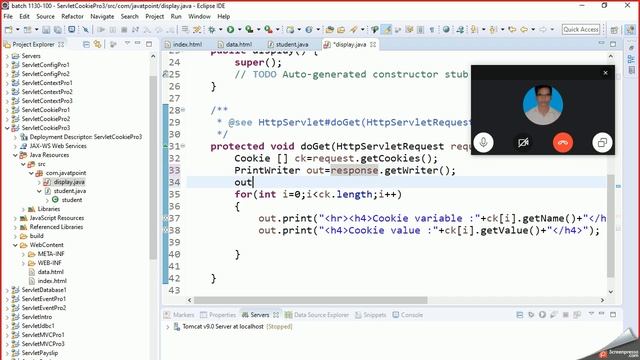Open the Refactor menu
640x360 pixels.
(72, 16)
